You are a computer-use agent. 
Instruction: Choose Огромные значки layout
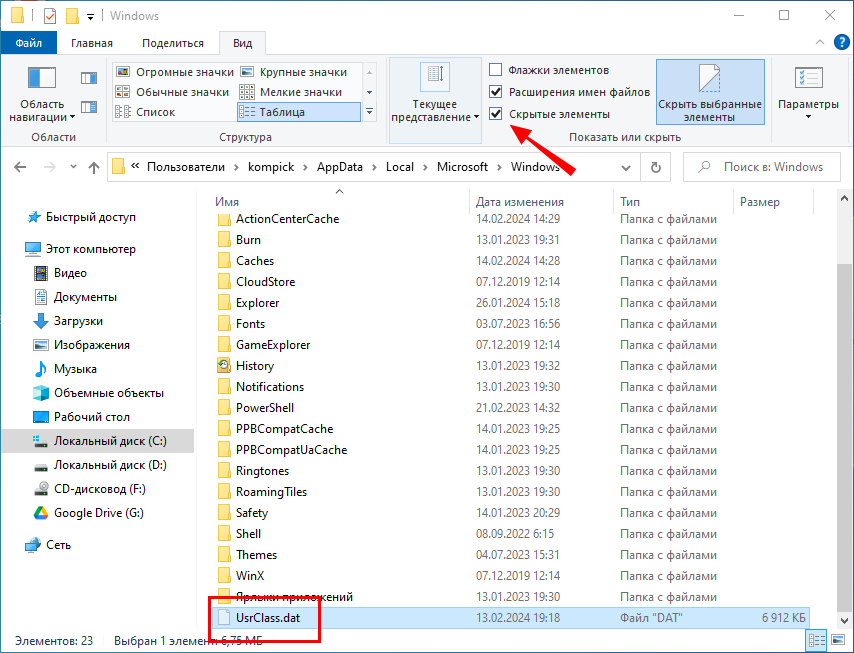[x=176, y=72]
